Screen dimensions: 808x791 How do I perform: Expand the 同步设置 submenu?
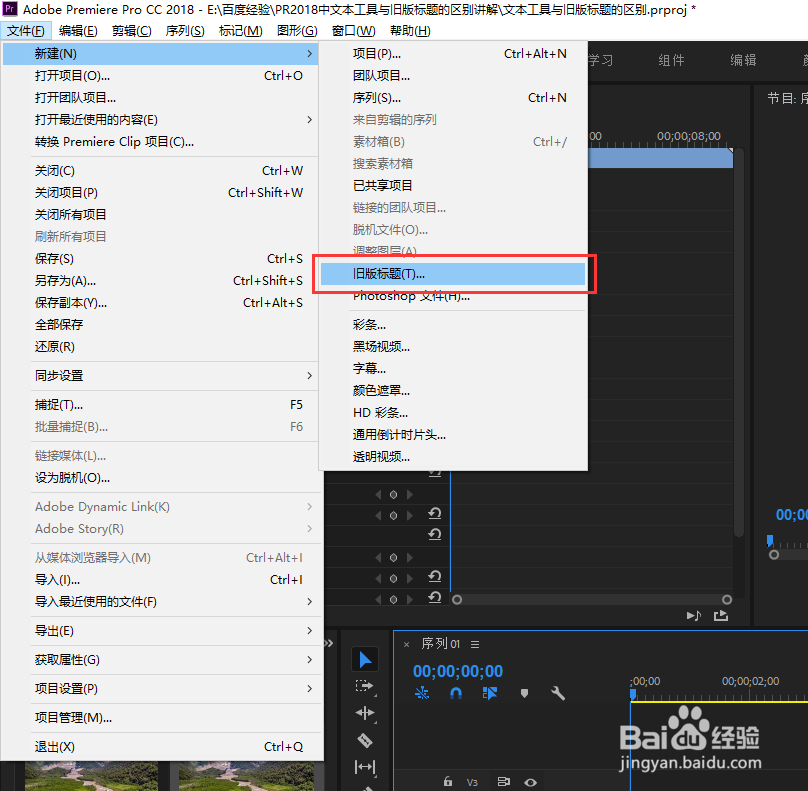coord(160,376)
